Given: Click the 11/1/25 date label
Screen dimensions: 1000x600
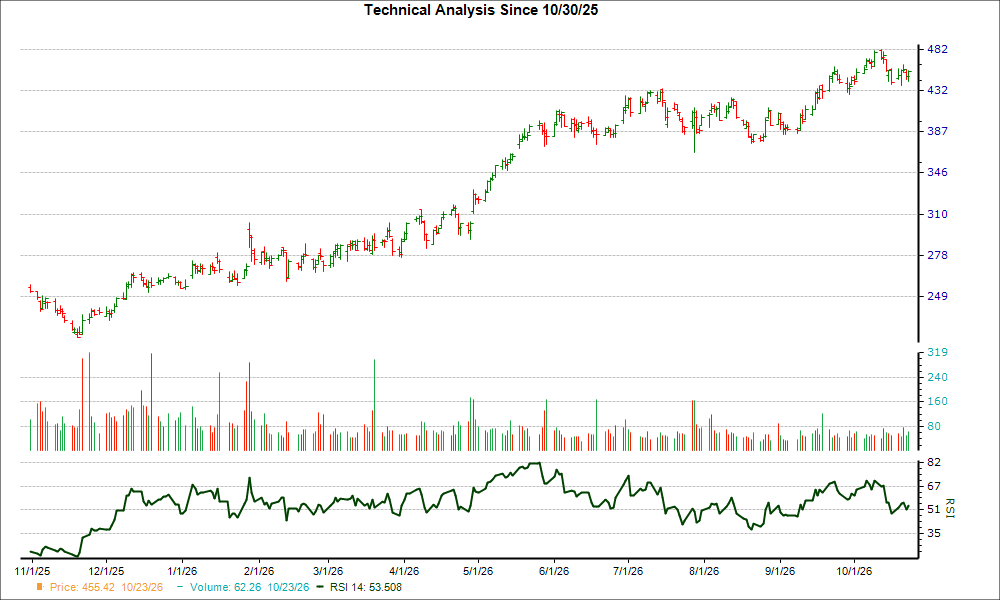Looking at the screenshot, I should click(x=32, y=571).
